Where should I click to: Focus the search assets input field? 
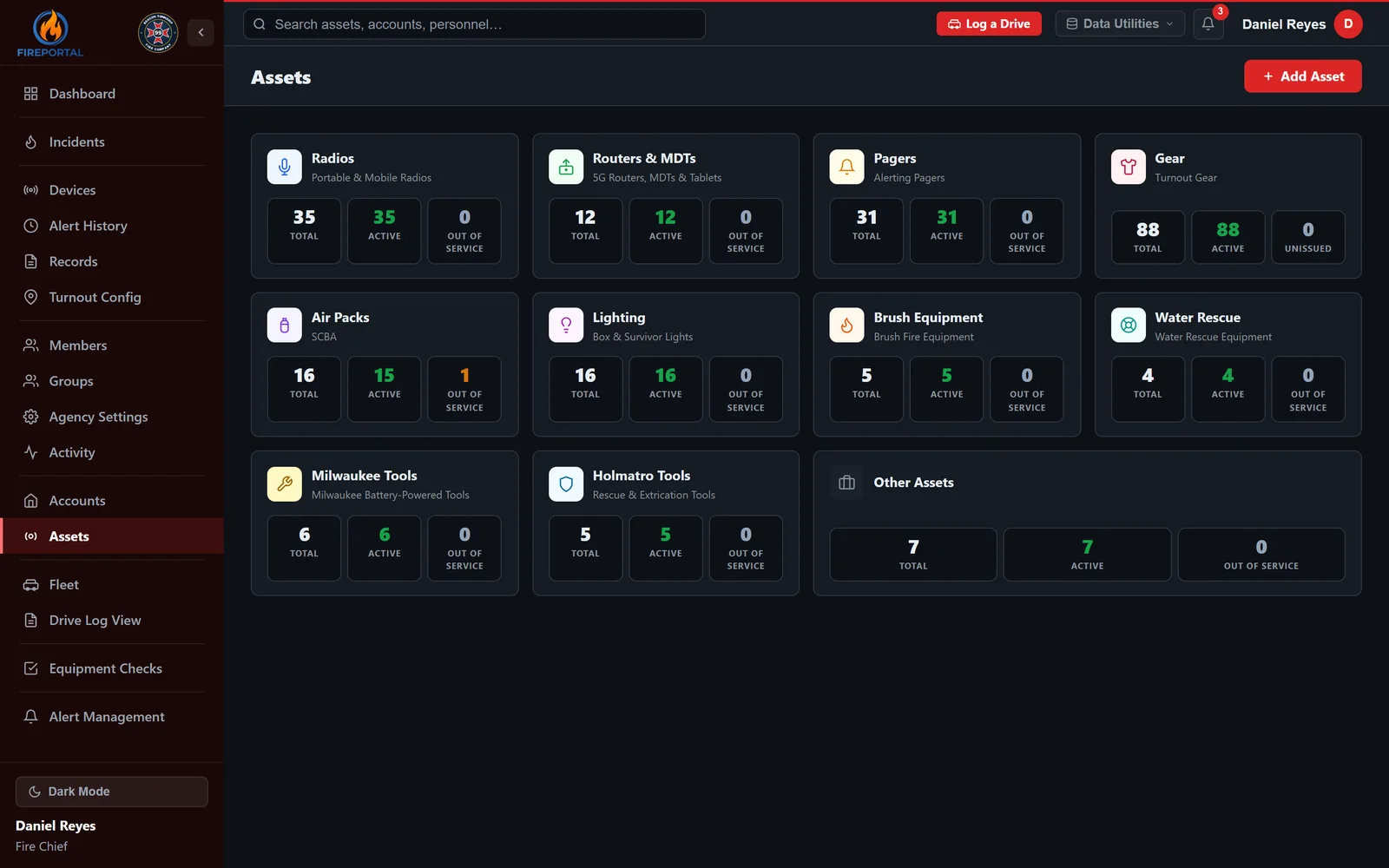(474, 24)
